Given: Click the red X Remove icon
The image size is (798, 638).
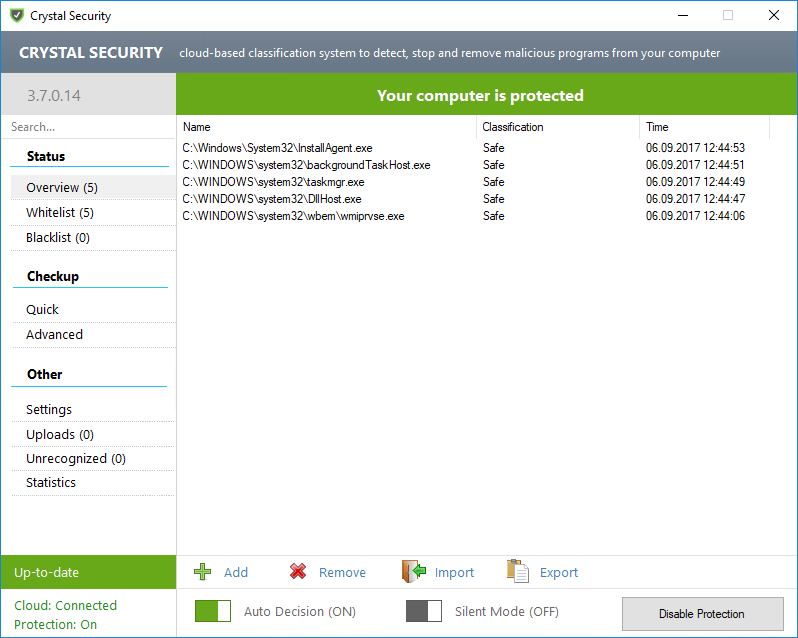Looking at the screenshot, I should 298,572.
